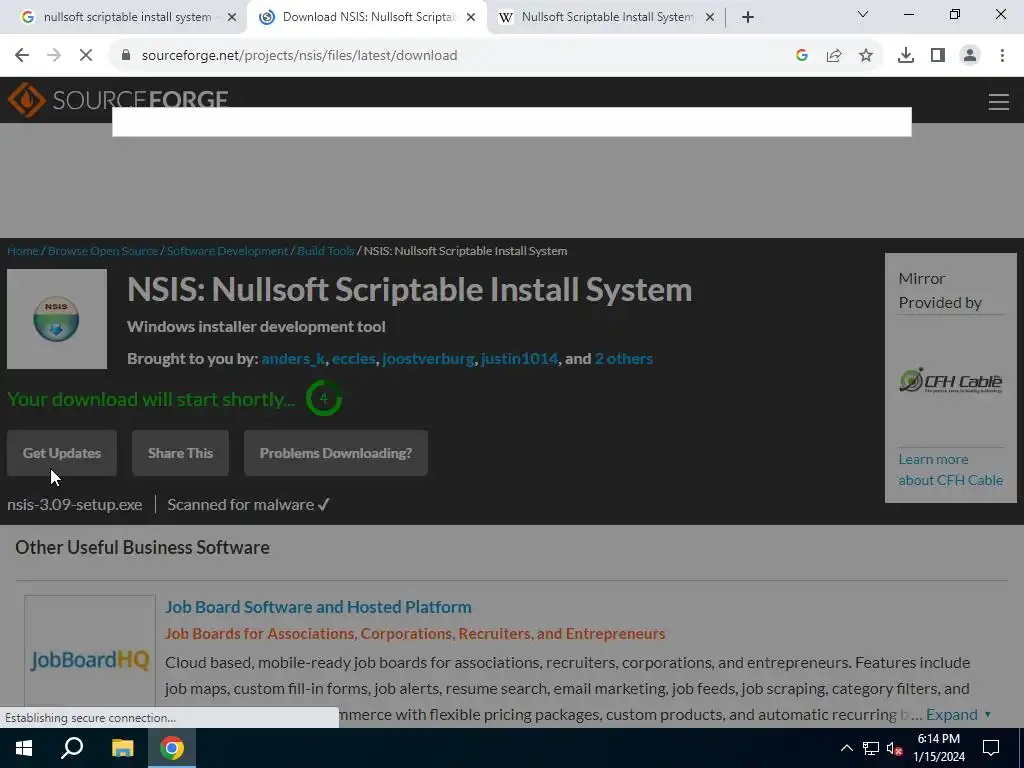Select the Download NSIS tab
The image size is (1024, 768).
[368, 18]
